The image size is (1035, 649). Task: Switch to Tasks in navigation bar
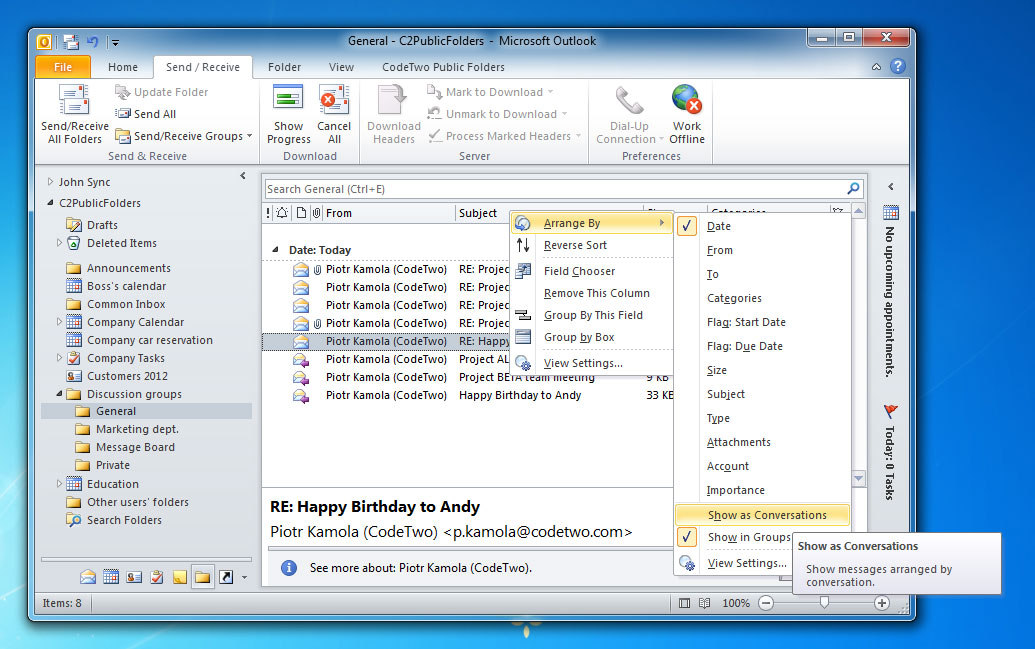(x=156, y=577)
